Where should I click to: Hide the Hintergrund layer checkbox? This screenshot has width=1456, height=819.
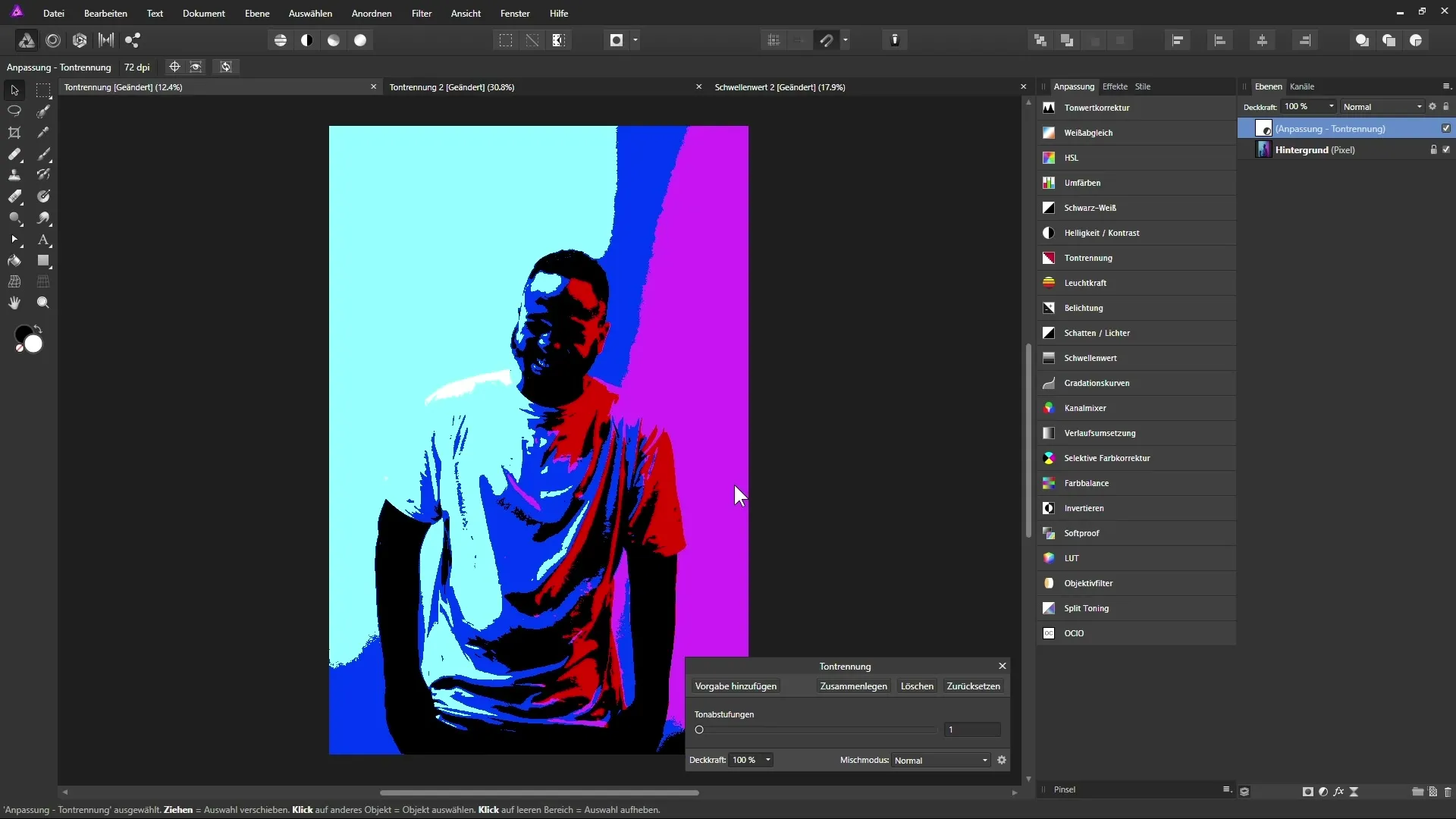[x=1446, y=149]
